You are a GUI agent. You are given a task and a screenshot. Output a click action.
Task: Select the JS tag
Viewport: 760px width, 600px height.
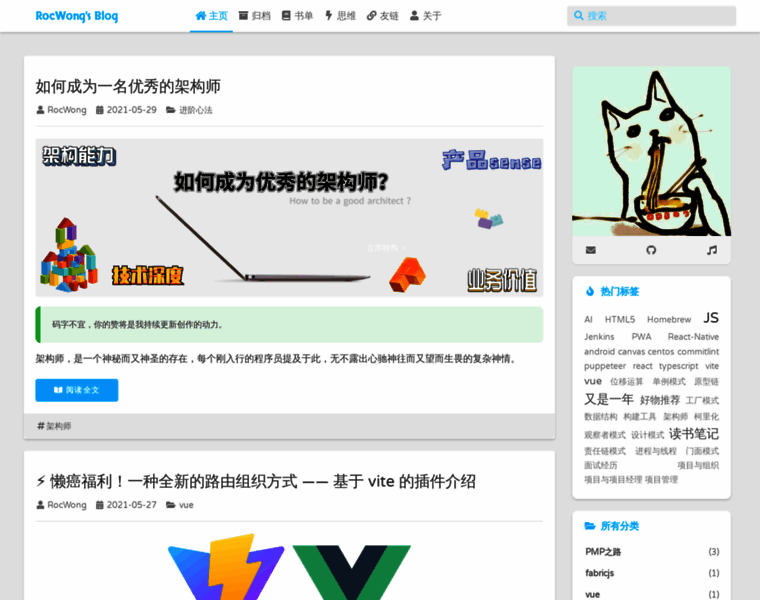click(711, 318)
